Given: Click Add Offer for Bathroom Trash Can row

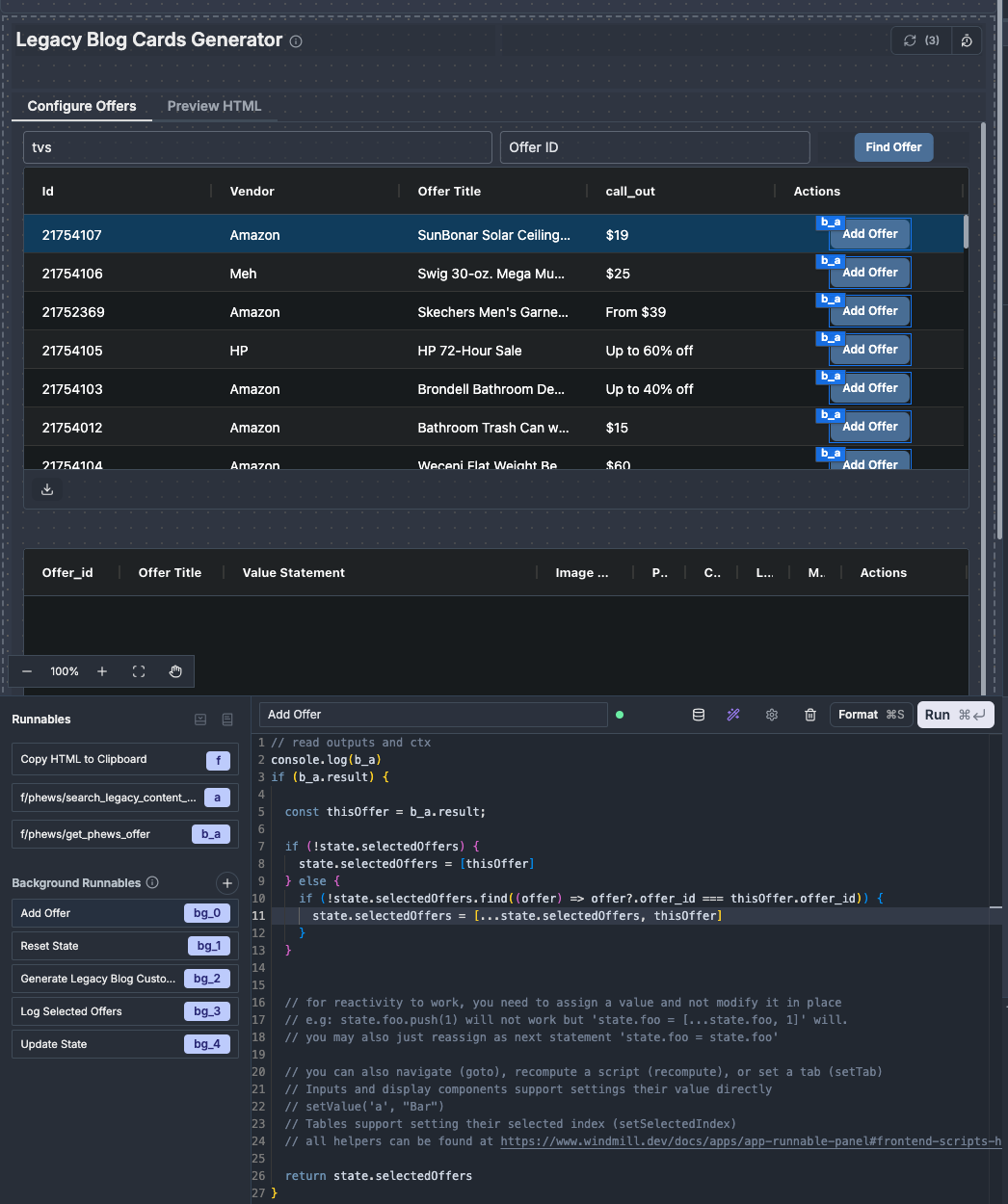Looking at the screenshot, I should pos(870,427).
